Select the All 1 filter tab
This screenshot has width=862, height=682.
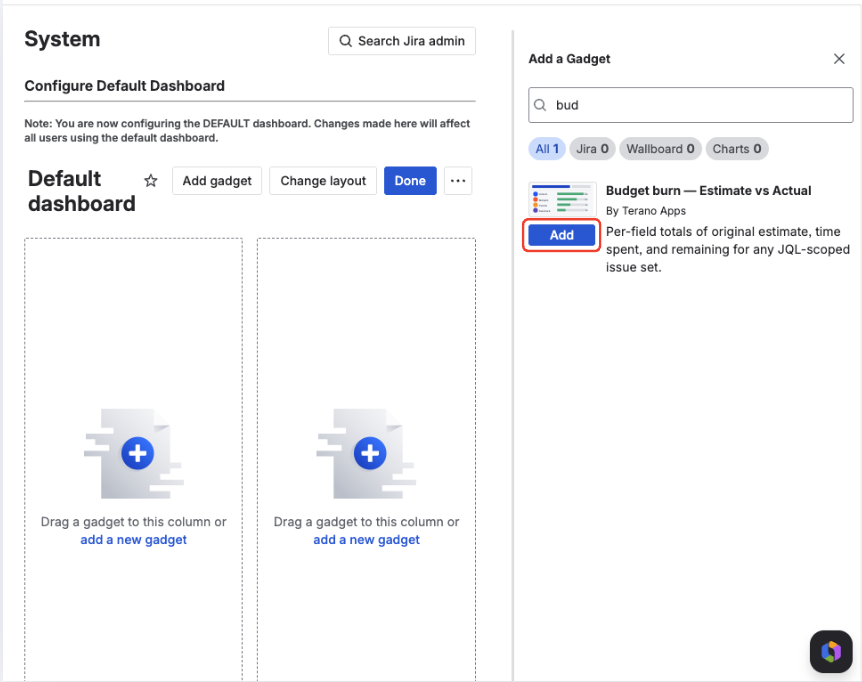point(547,149)
